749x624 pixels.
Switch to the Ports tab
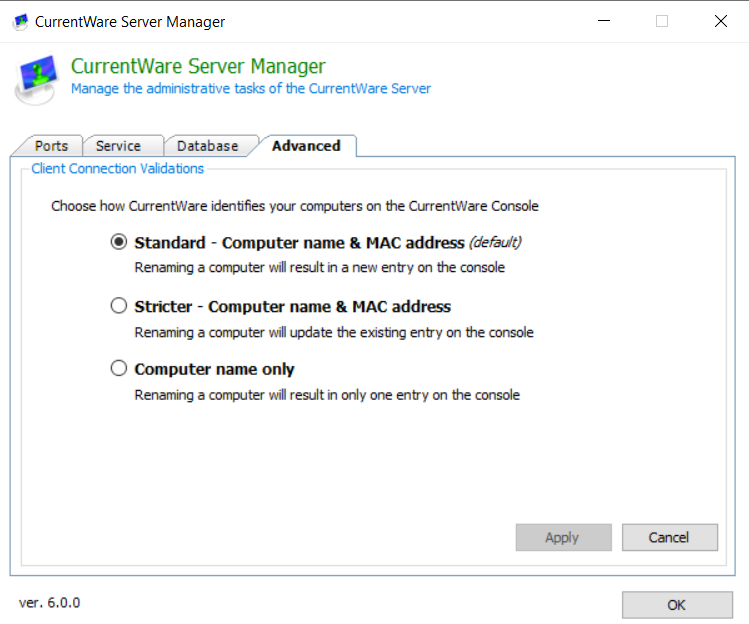pyautogui.click(x=51, y=146)
